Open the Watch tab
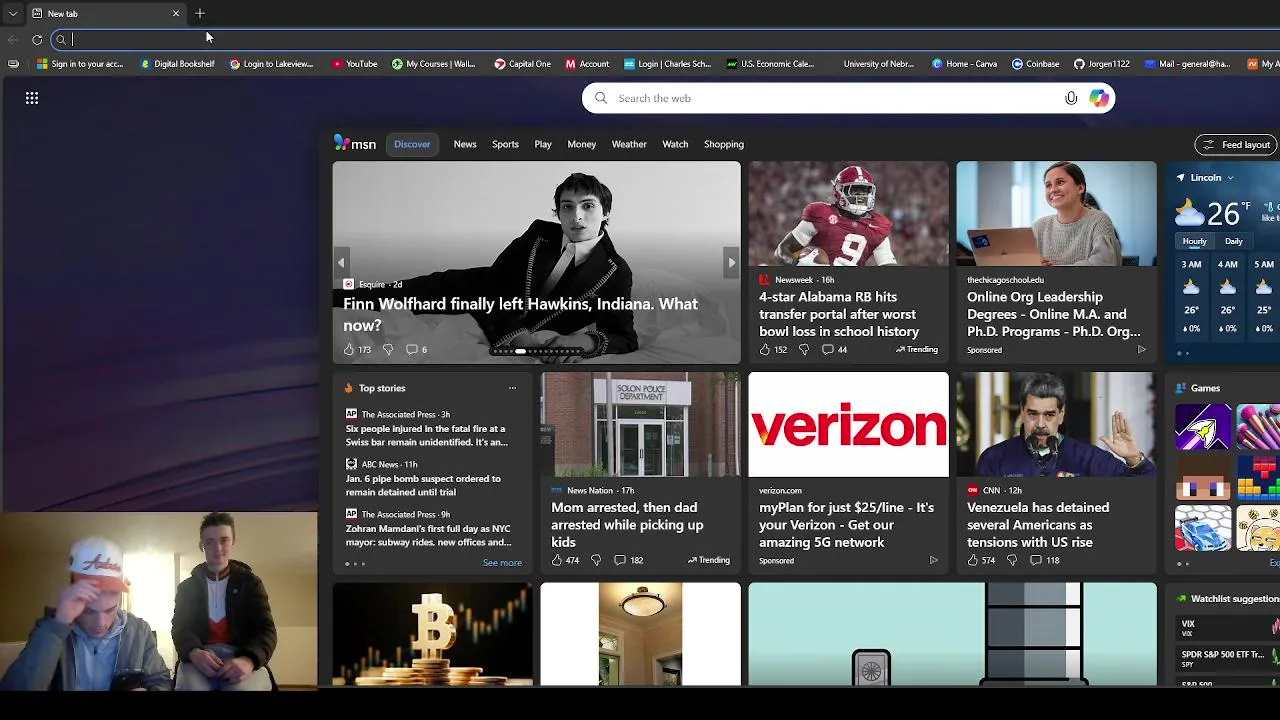 pos(675,144)
